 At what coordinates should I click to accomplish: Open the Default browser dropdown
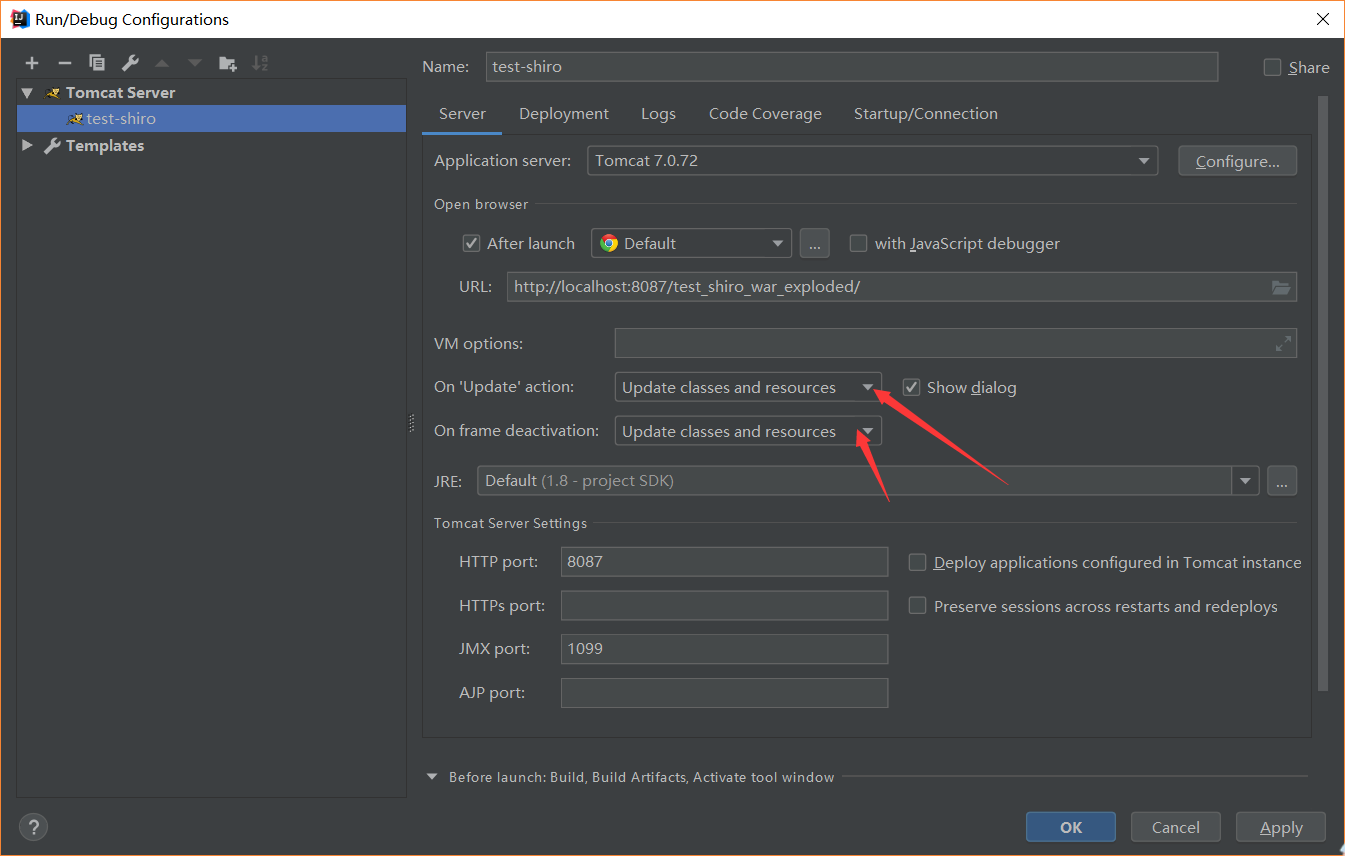click(x=691, y=243)
